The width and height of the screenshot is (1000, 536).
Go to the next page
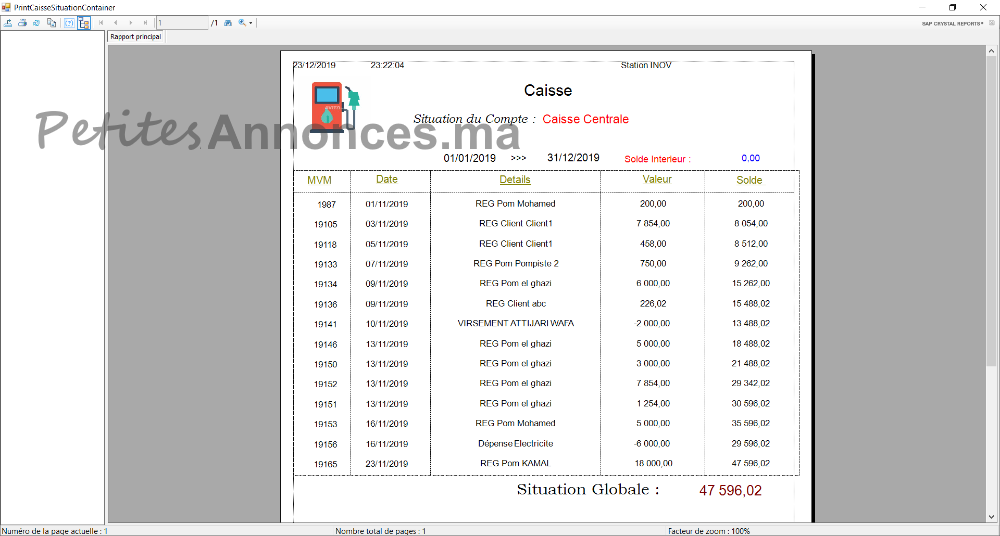(131, 23)
